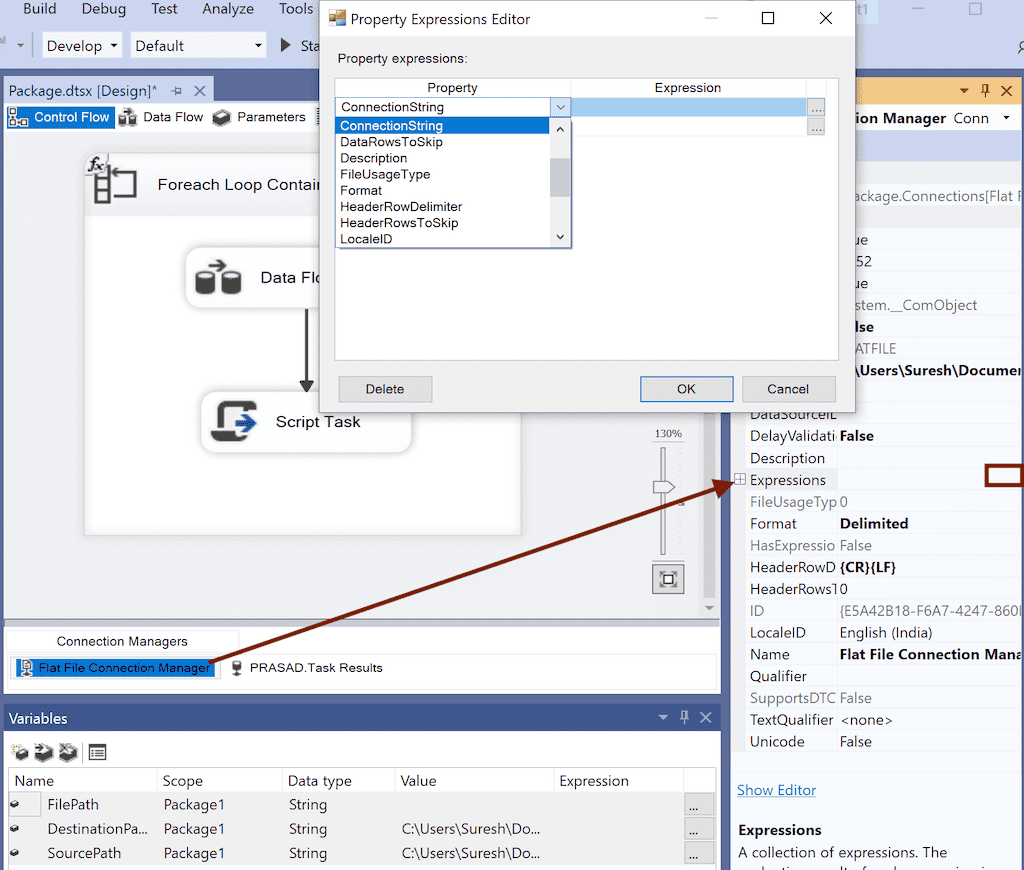Click the OK button in Property Expressions Editor
1024x870 pixels.
(x=686, y=389)
